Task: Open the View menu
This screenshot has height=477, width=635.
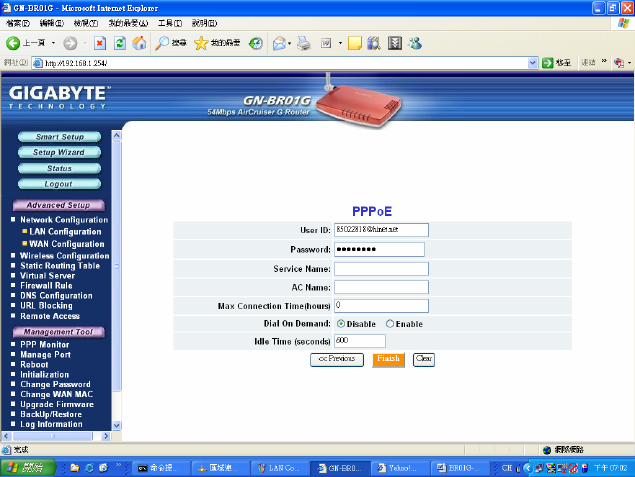Action: [x=86, y=23]
